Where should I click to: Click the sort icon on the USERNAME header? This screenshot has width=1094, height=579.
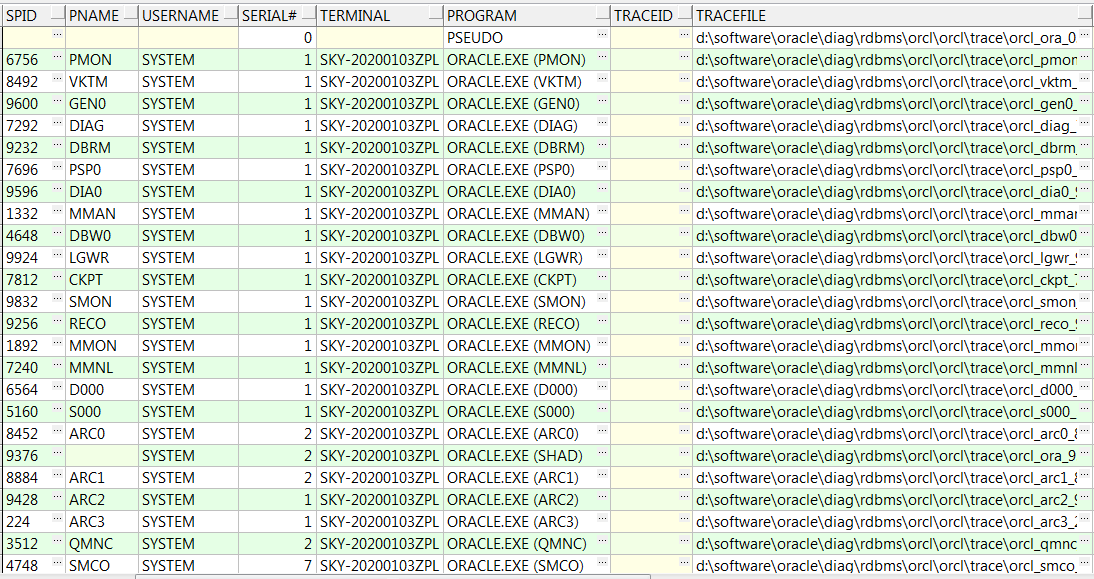[230, 15]
